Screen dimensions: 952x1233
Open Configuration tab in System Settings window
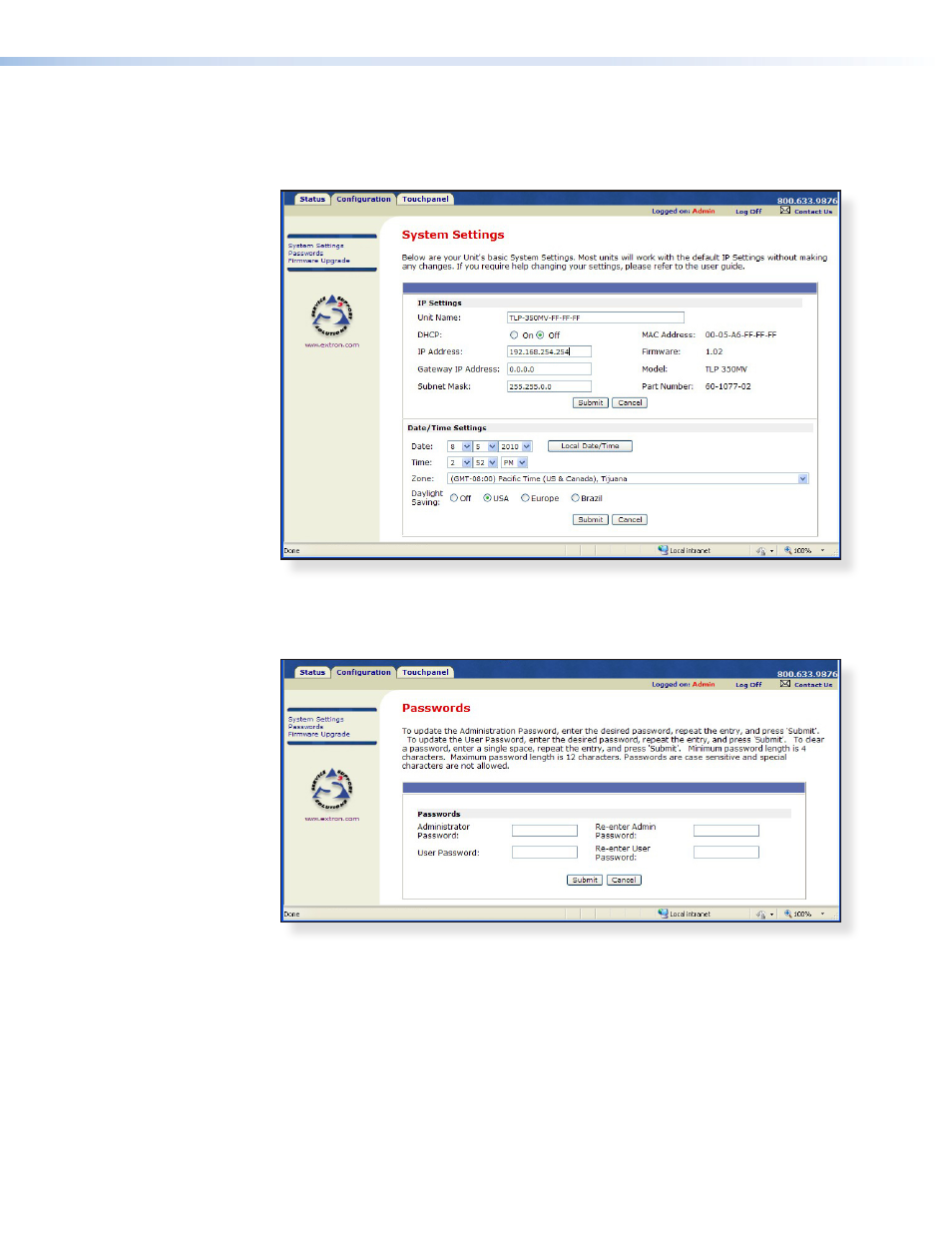[x=363, y=200]
